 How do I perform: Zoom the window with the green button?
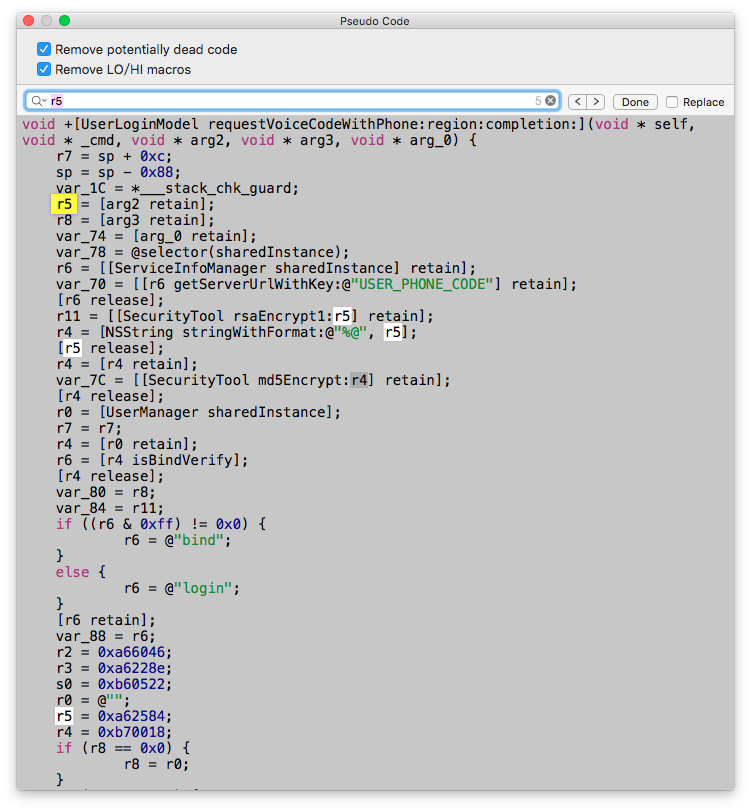pyautogui.click(x=65, y=20)
